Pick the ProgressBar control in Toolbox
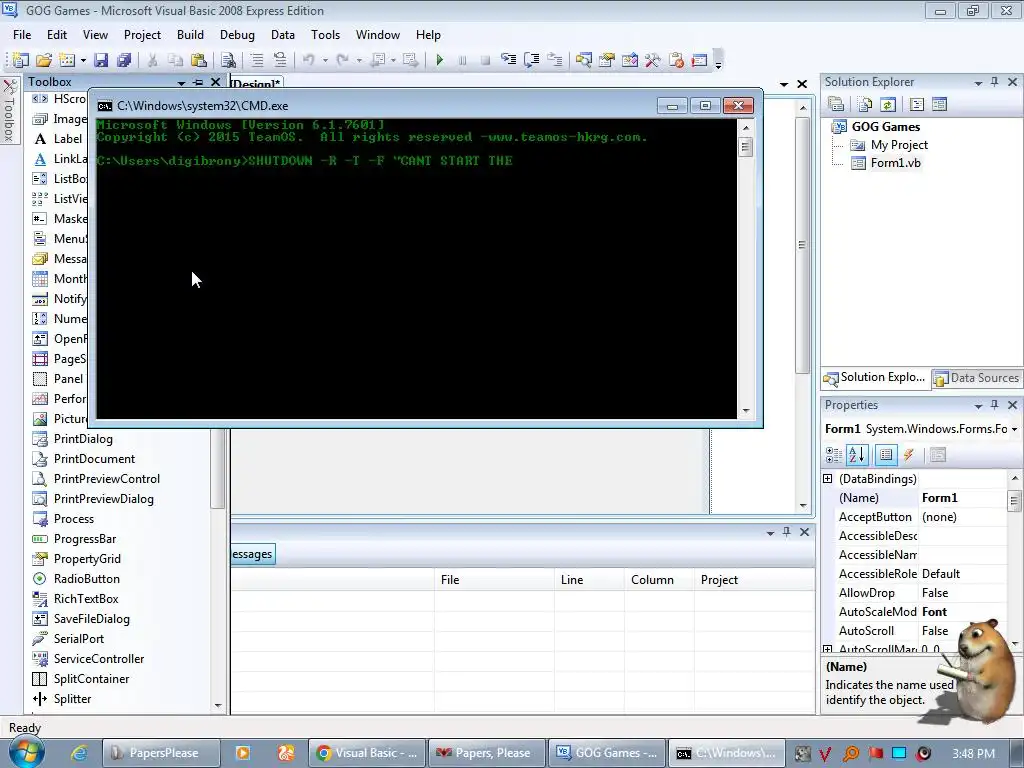 point(85,539)
